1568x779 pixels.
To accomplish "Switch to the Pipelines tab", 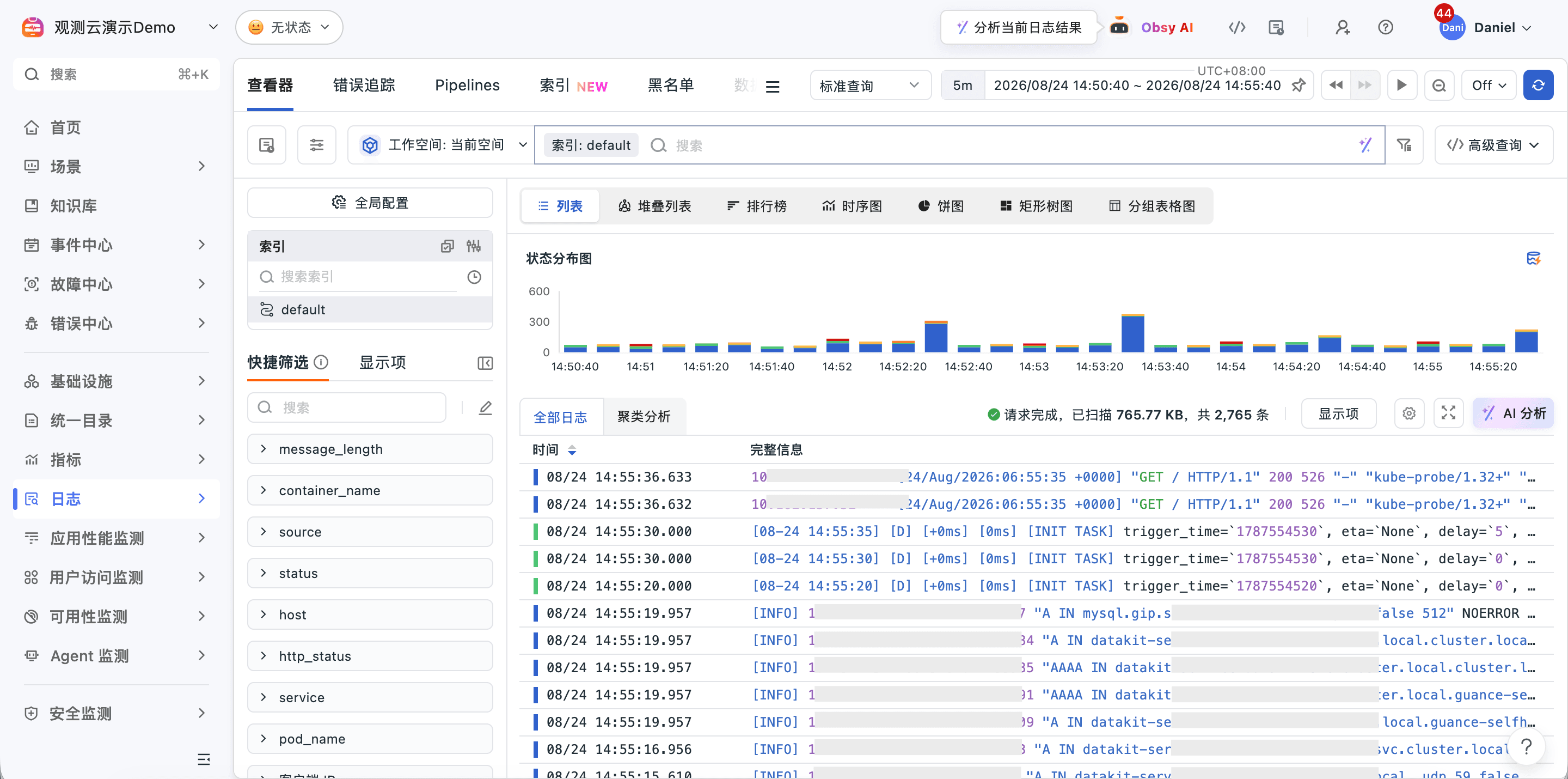I will [467, 86].
